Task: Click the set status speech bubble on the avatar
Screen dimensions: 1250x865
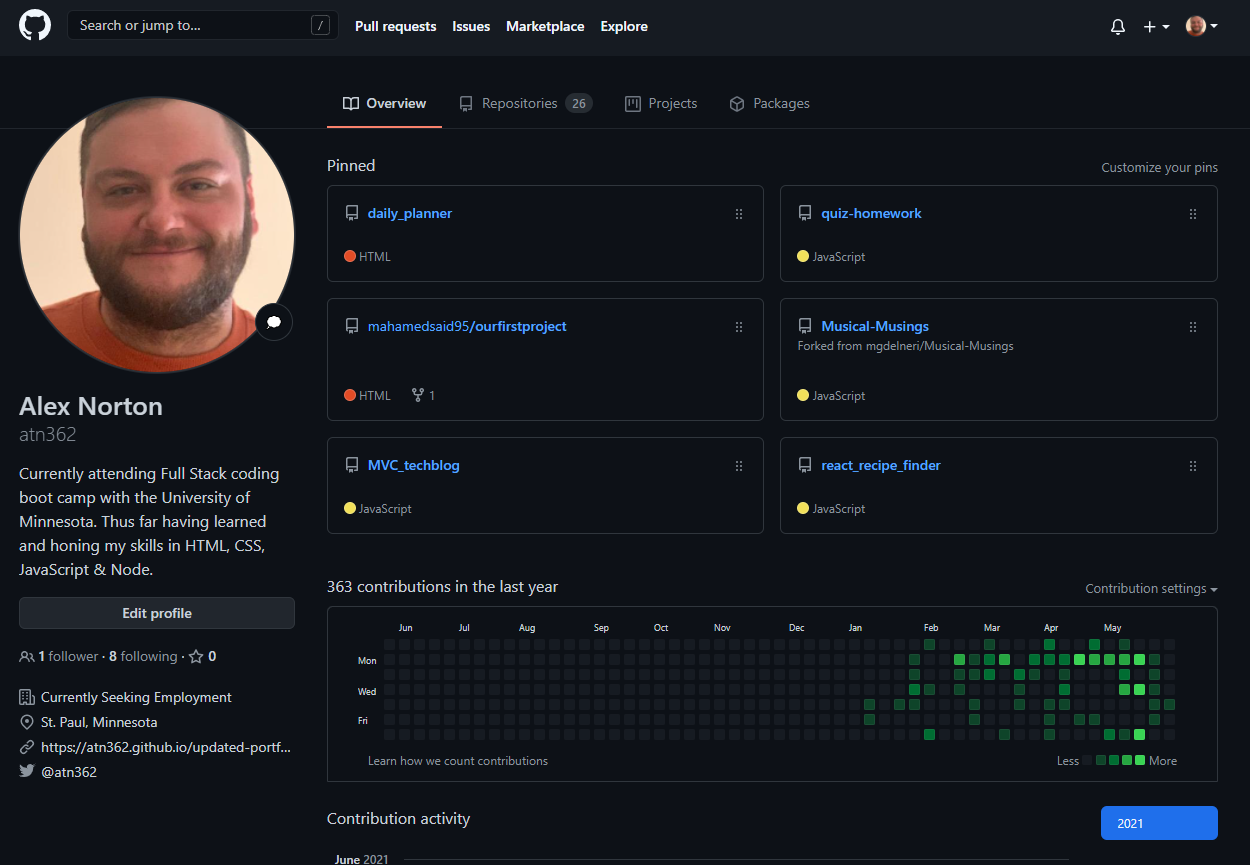Action: 274,322
